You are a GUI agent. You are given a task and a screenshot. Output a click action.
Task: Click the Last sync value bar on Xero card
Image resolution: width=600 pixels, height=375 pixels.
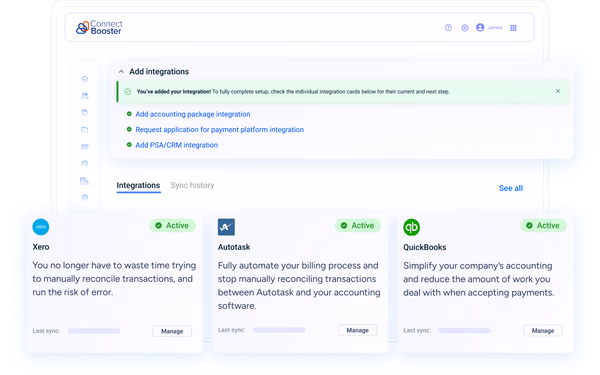[94, 331]
